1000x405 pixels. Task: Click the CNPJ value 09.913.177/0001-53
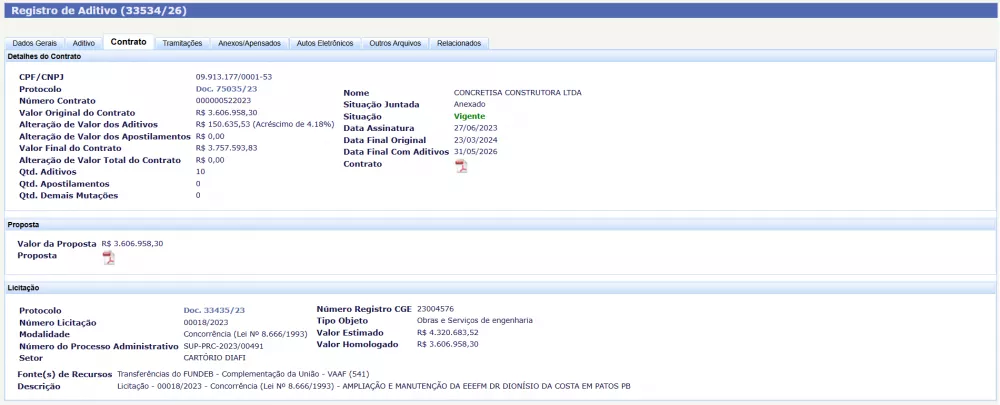point(234,77)
